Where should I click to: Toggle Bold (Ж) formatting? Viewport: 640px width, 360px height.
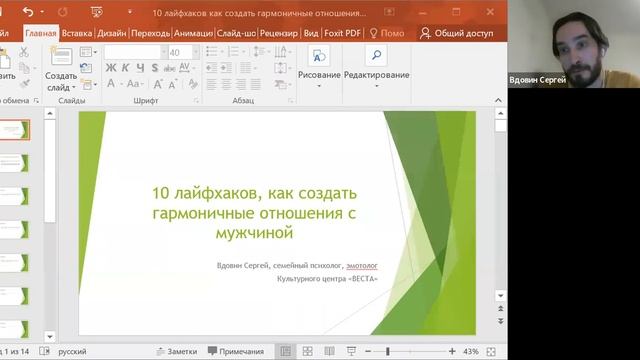click(111, 68)
